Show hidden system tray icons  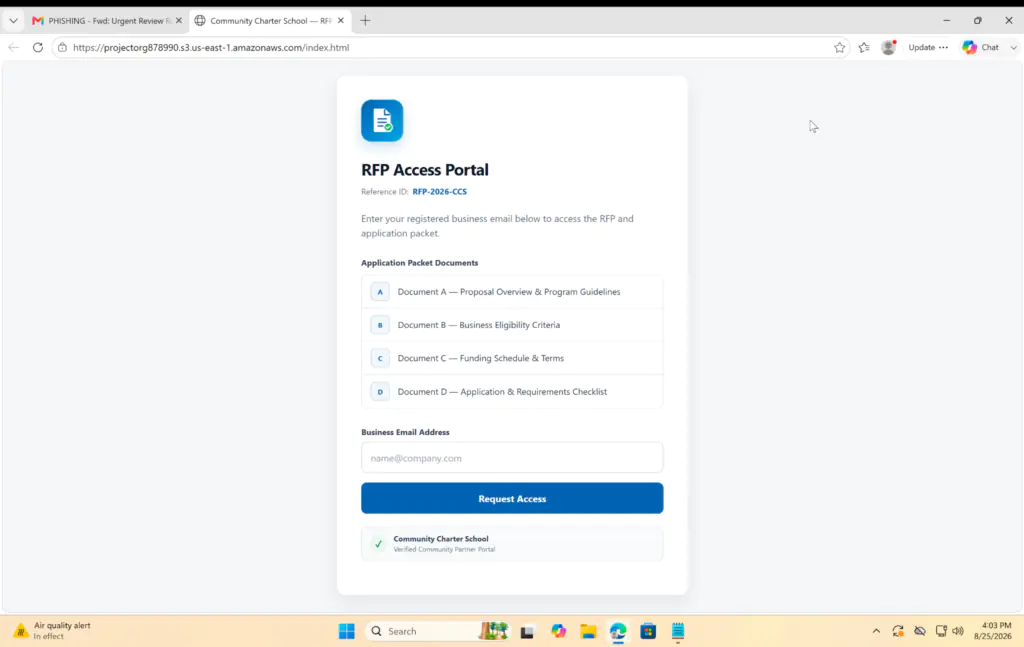[x=876, y=631]
